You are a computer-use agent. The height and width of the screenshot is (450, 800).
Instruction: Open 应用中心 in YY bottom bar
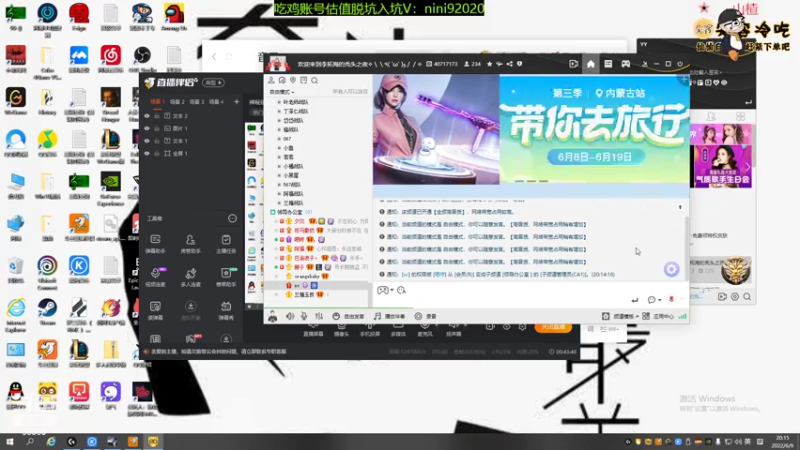point(658,316)
